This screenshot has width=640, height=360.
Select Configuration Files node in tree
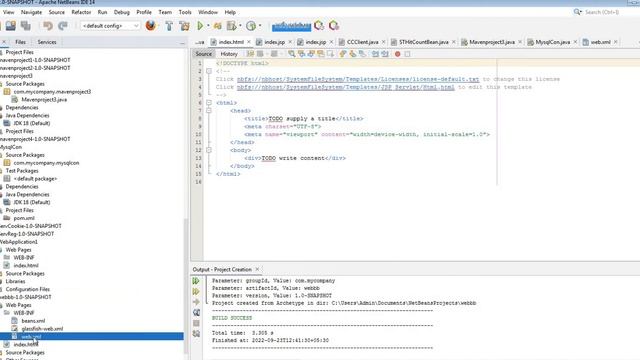click(x=27, y=289)
